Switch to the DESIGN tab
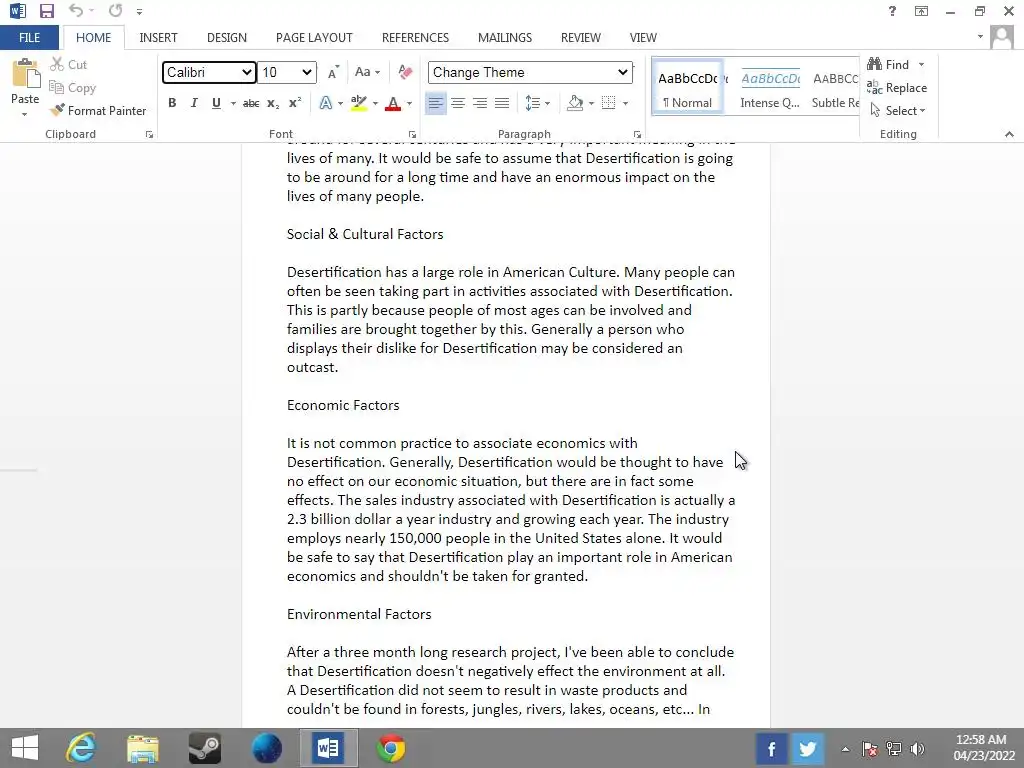 pos(227,38)
